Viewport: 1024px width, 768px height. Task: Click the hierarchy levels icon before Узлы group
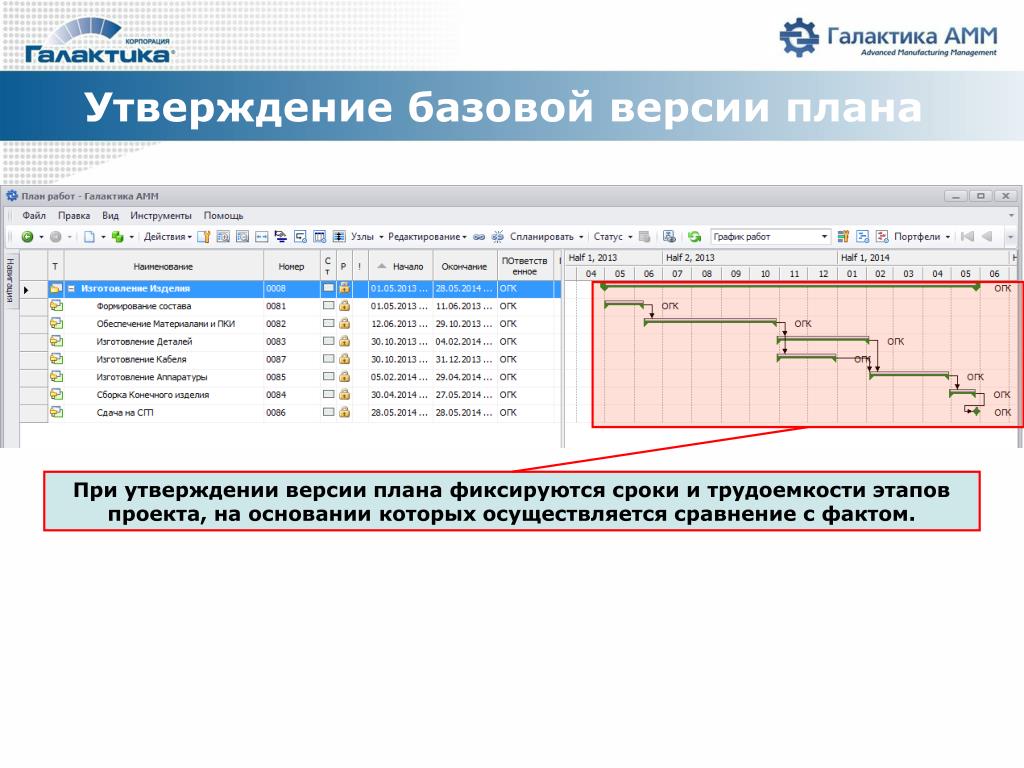coord(280,236)
